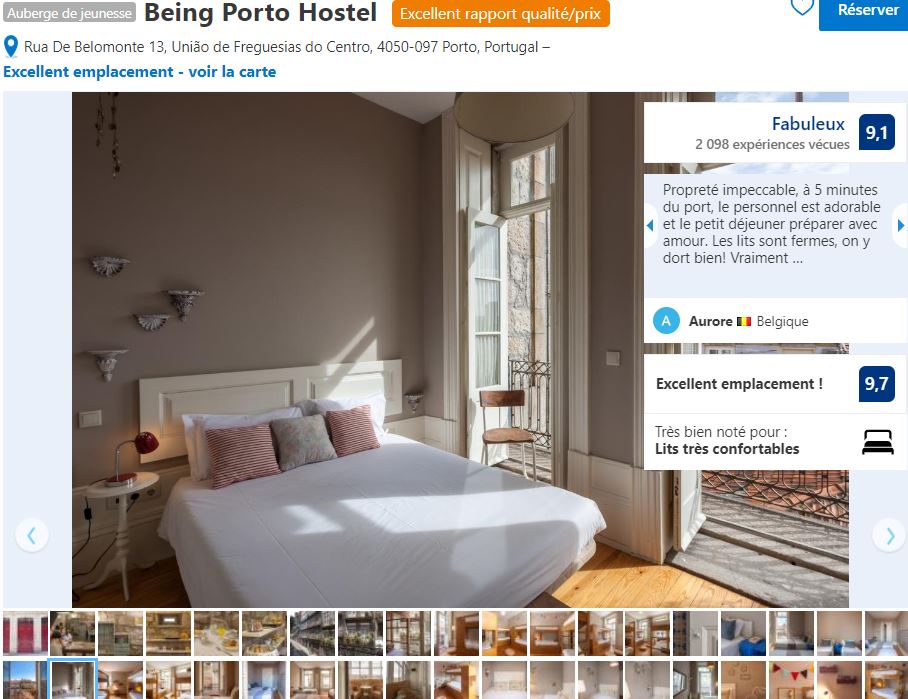This screenshot has width=908, height=699.
Task: Click the bed icon for comfortable beds
Action: click(878, 442)
